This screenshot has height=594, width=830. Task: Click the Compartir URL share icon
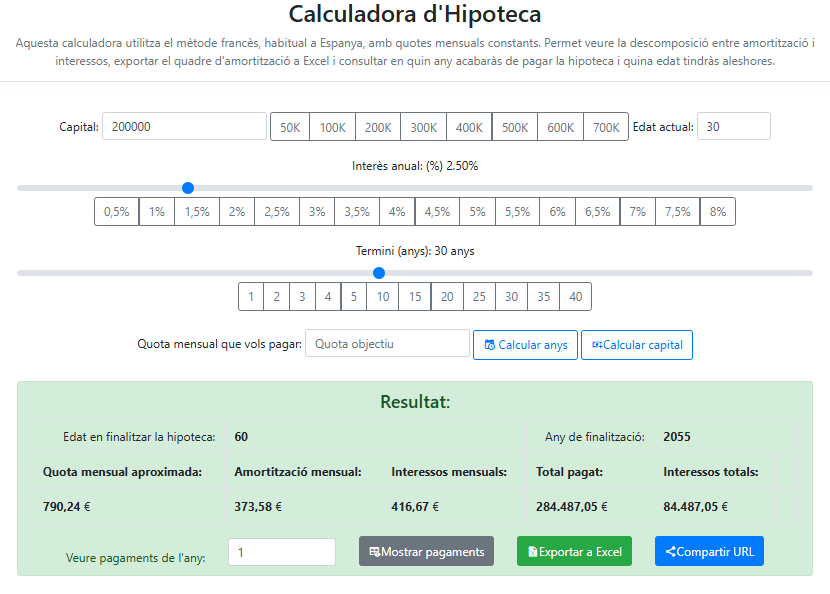tap(670, 552)
